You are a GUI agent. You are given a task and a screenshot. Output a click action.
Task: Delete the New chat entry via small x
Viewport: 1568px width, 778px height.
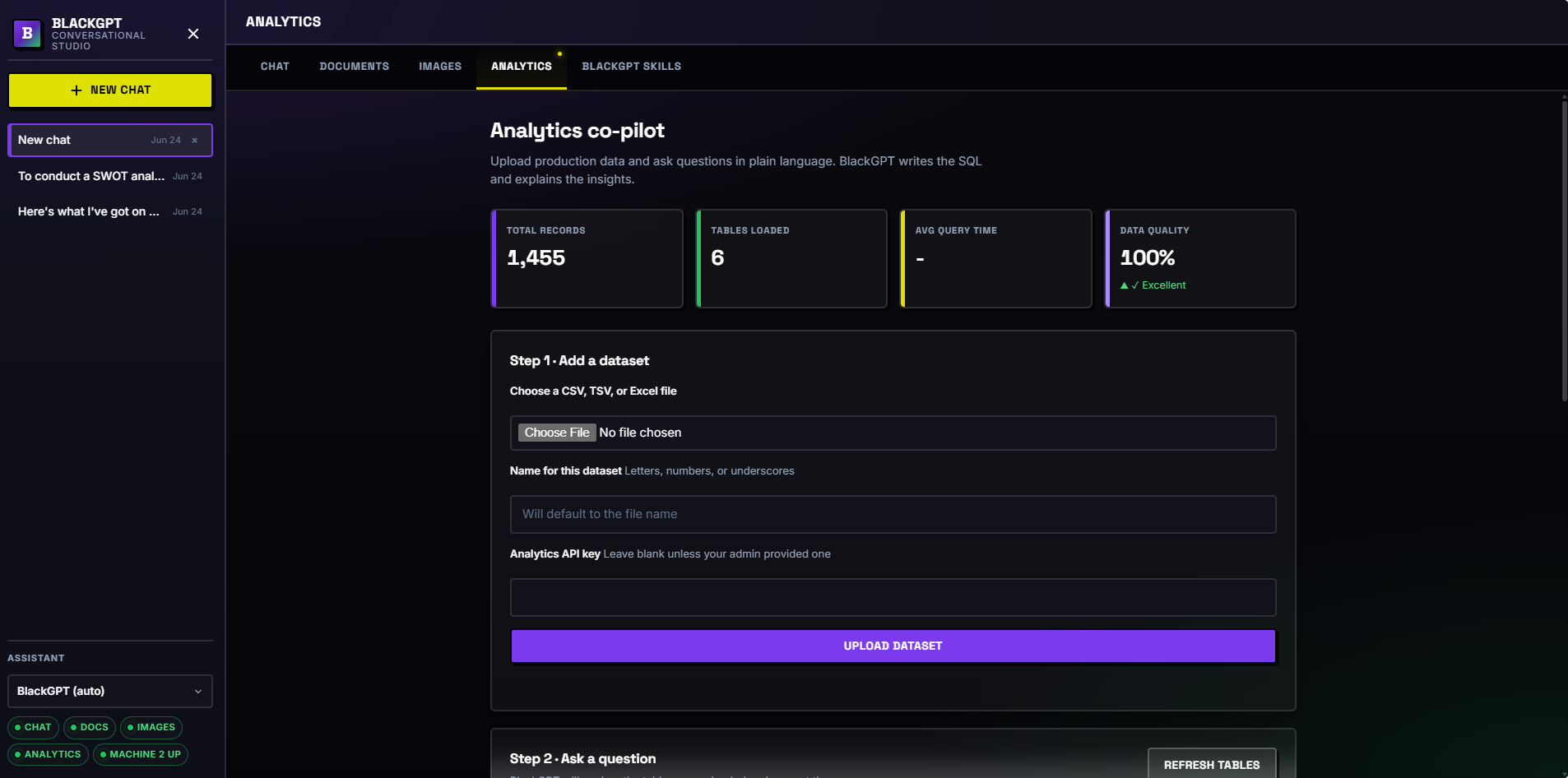tap(195, 141)
